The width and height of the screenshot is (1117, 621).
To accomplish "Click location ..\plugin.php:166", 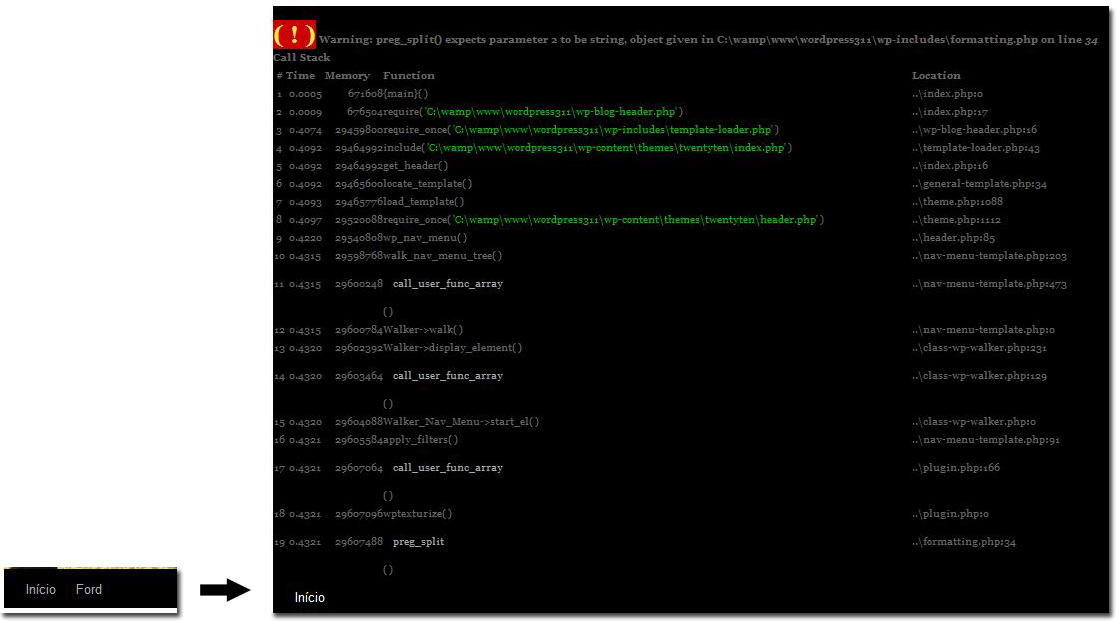I will pyautogui.click(x=956, y=467).
